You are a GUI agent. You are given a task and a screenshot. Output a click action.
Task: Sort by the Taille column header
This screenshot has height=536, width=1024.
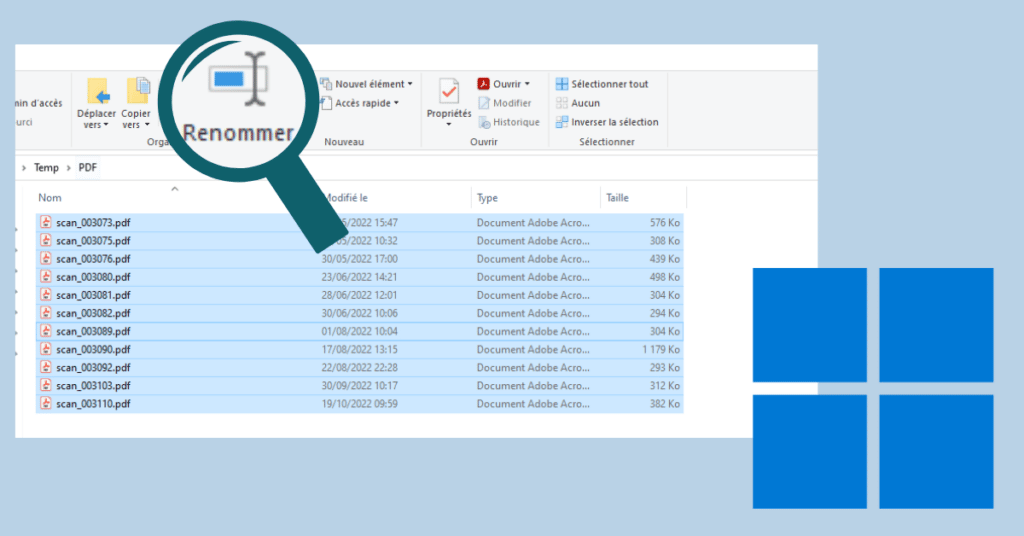point(618,198)
